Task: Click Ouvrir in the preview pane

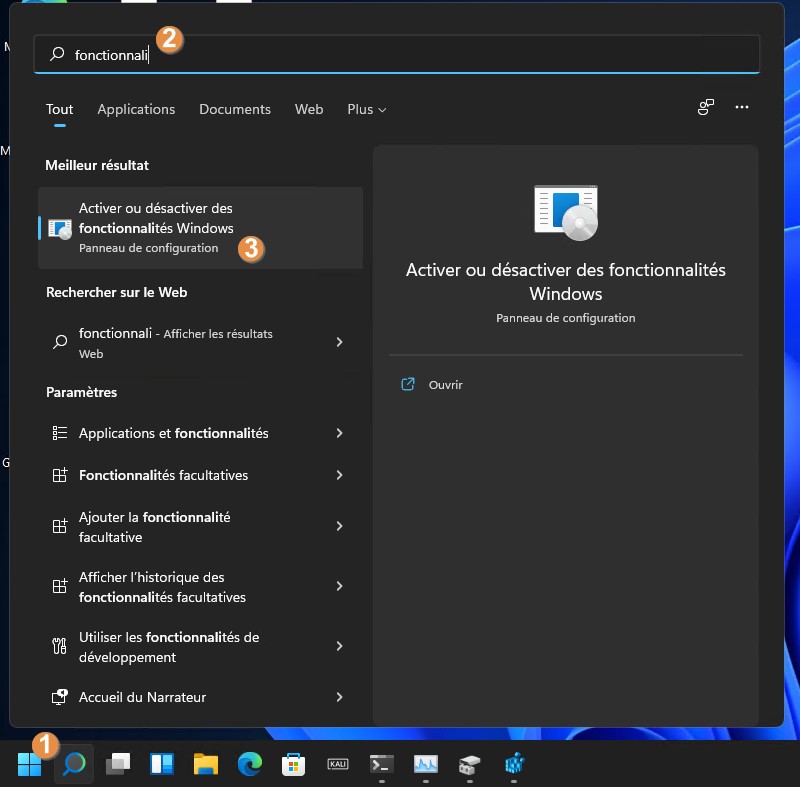Action: pos(445,385)
